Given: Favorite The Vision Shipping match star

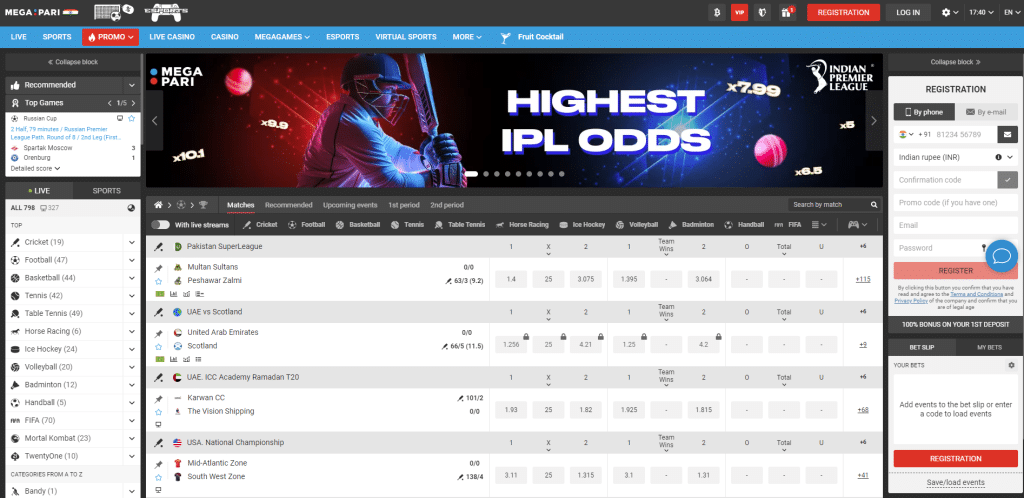Looking at the screenshot, I should click(158, 412).
